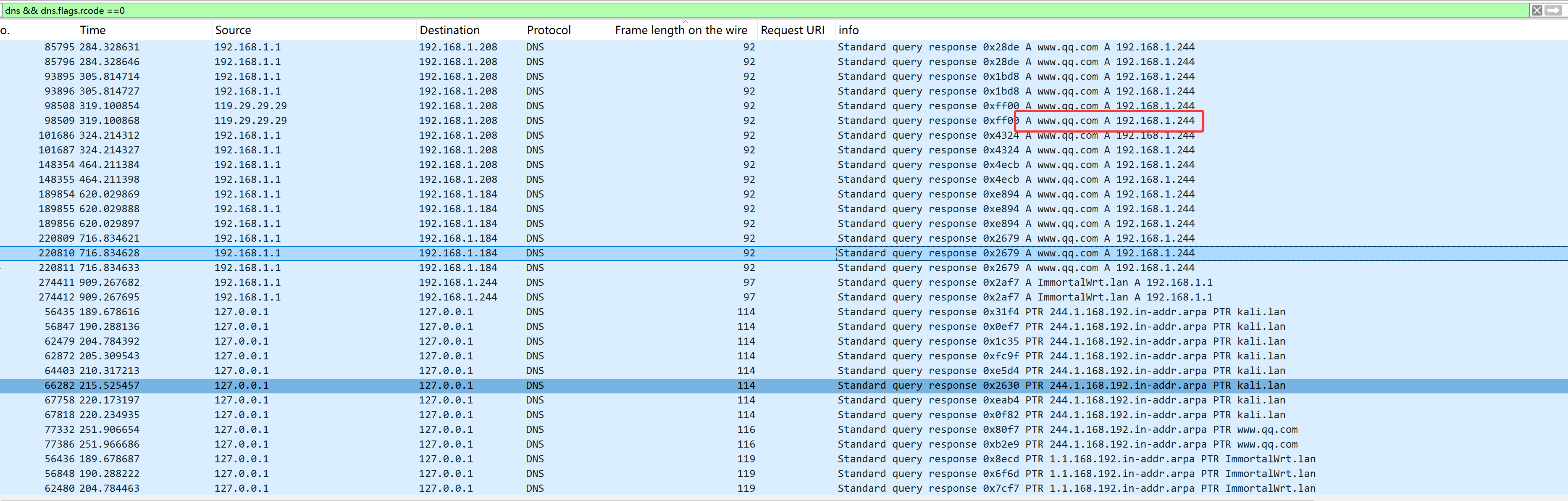Screen dimensions: 1568x501
Task: Click Frame length on the wire header
Action: 680,30
